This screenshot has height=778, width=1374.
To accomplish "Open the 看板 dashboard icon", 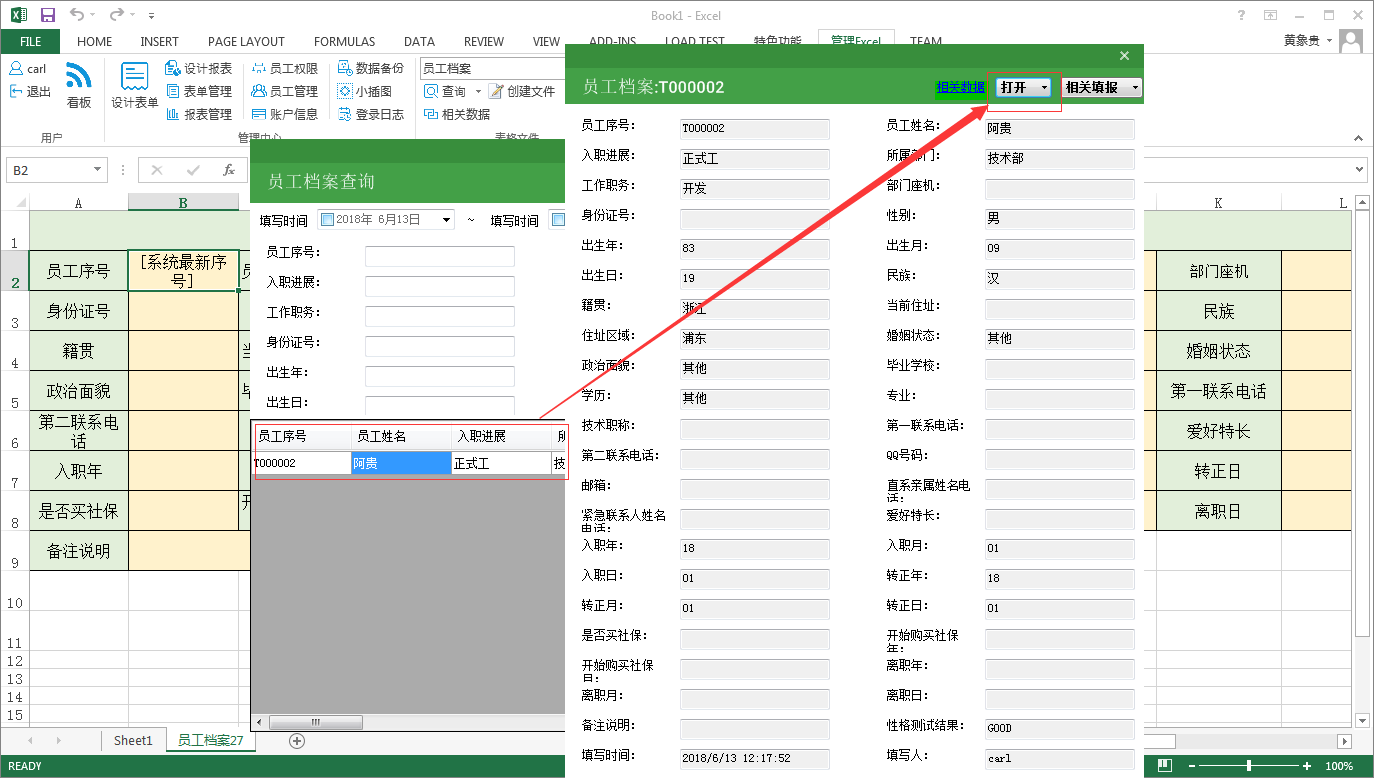I will pyautogui.click(x=79, y=84).
